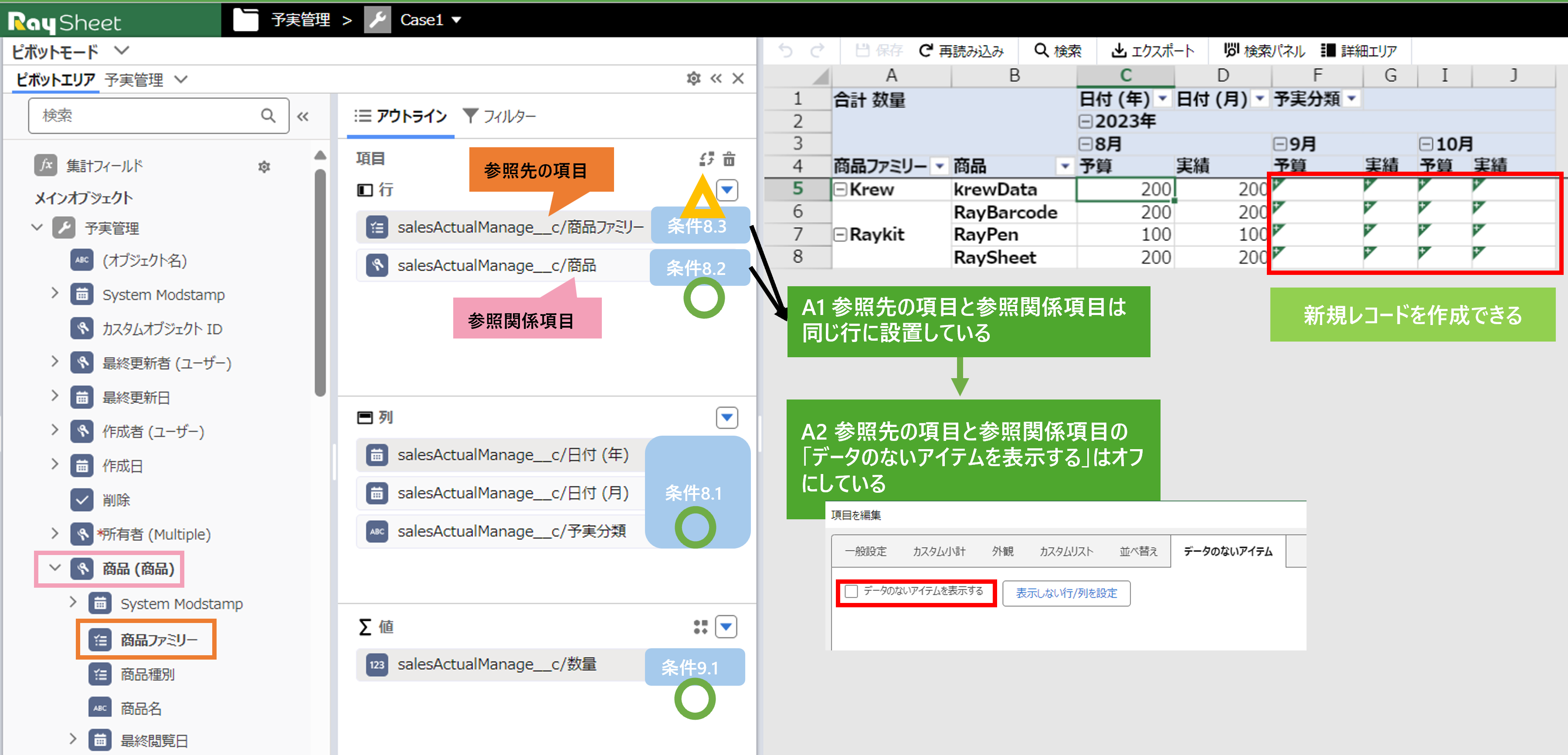Open the 外観 tab

coord(1002,551)
